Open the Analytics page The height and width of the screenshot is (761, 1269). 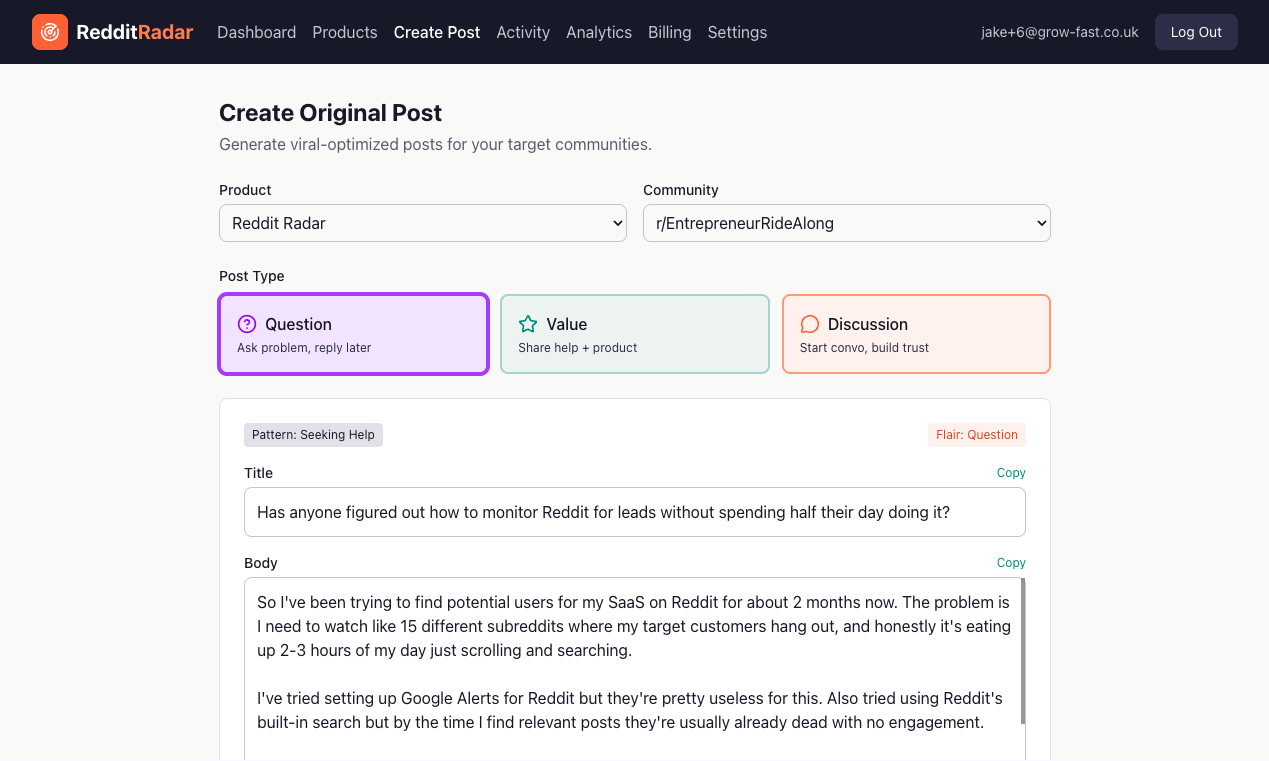click(x=598, y=32)
